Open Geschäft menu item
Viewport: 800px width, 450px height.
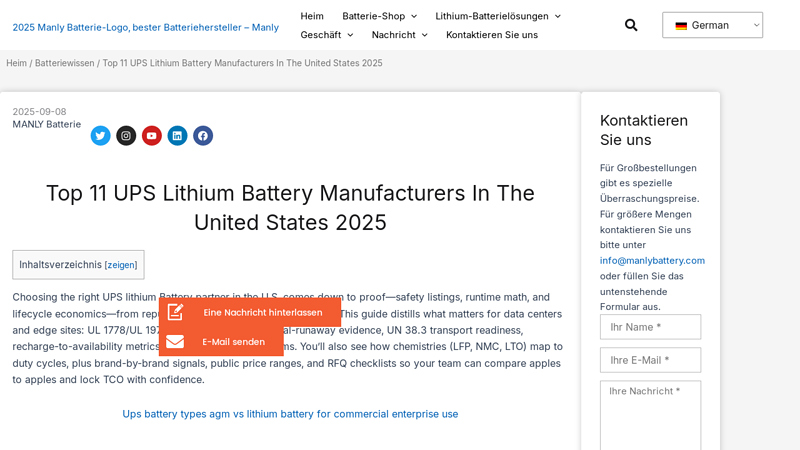tap(320, 35)
